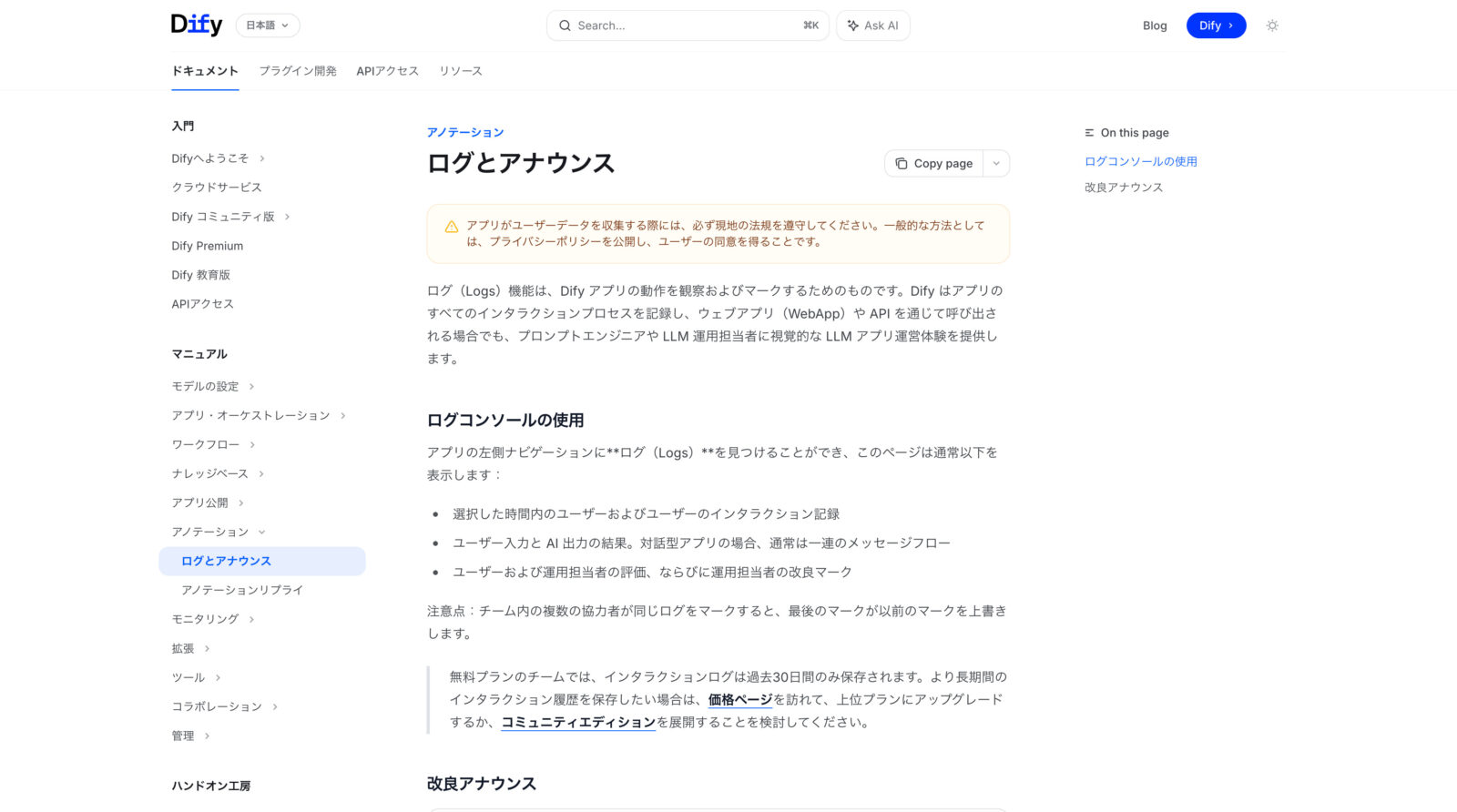Open the Blog link

click(x=1155, y=25)
